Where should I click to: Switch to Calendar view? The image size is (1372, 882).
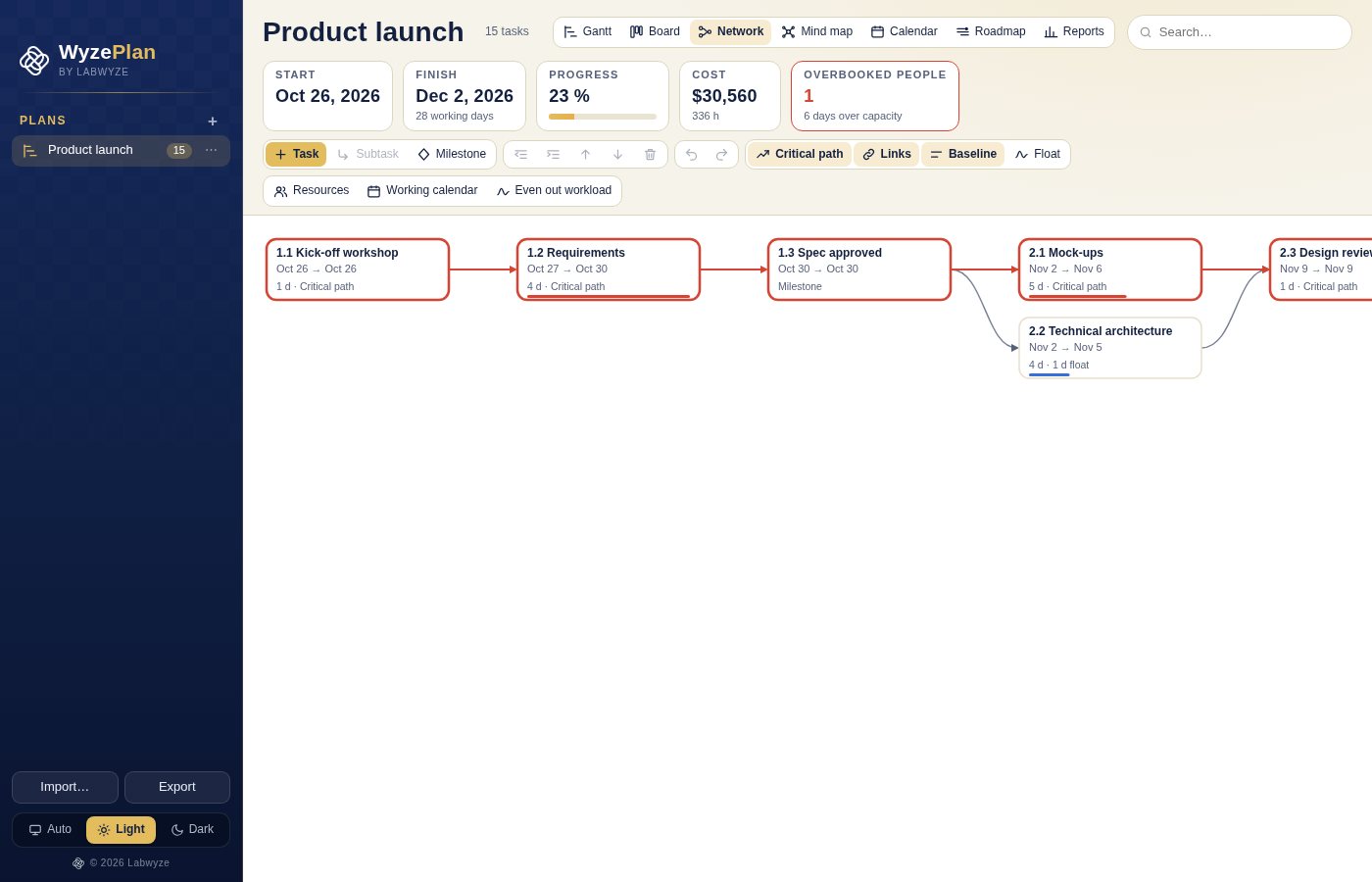tap(905, 32)
